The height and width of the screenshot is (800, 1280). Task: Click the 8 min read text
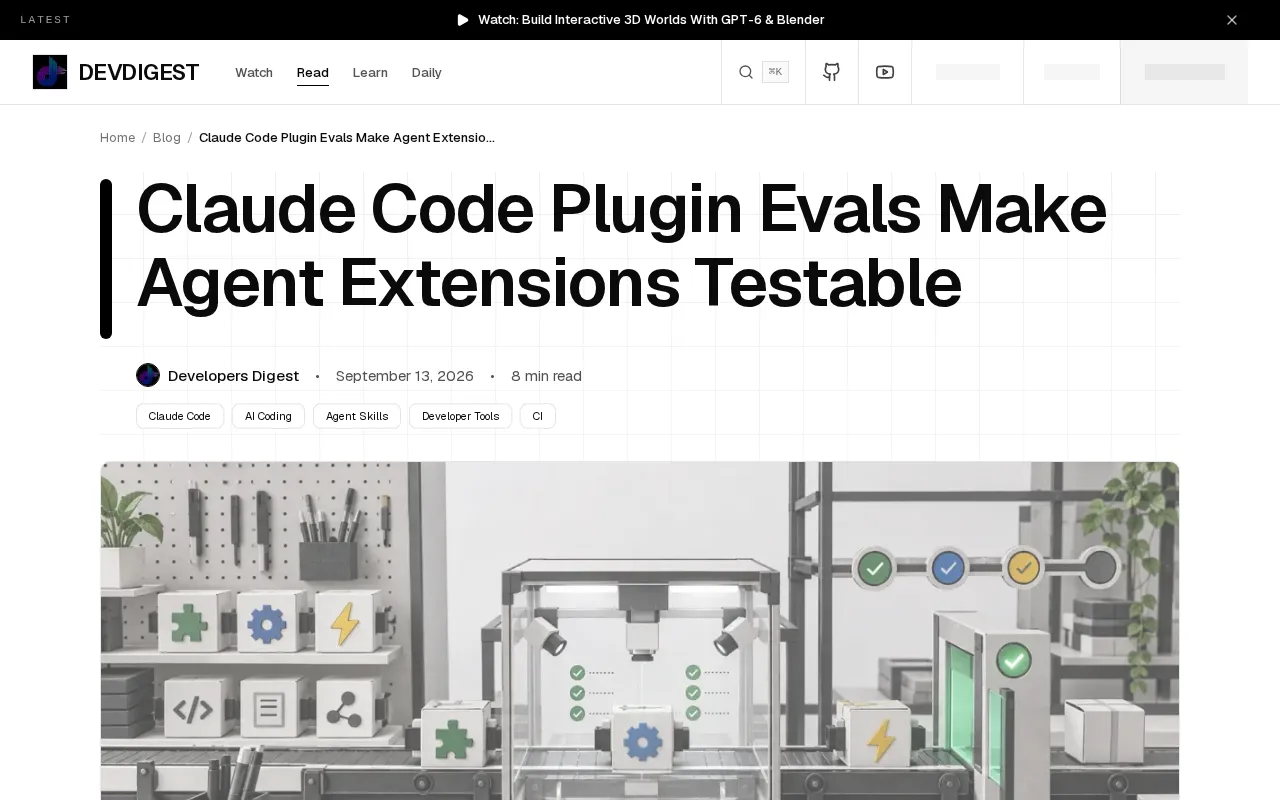(x=546, y=376)
